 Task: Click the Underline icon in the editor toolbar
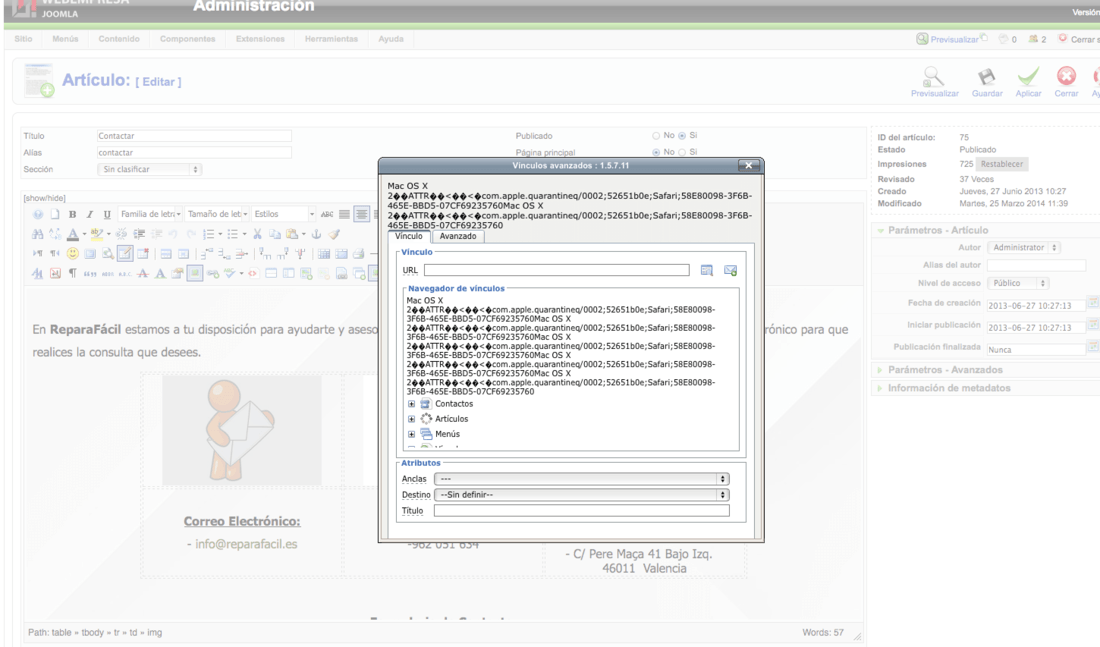(107, 214)
